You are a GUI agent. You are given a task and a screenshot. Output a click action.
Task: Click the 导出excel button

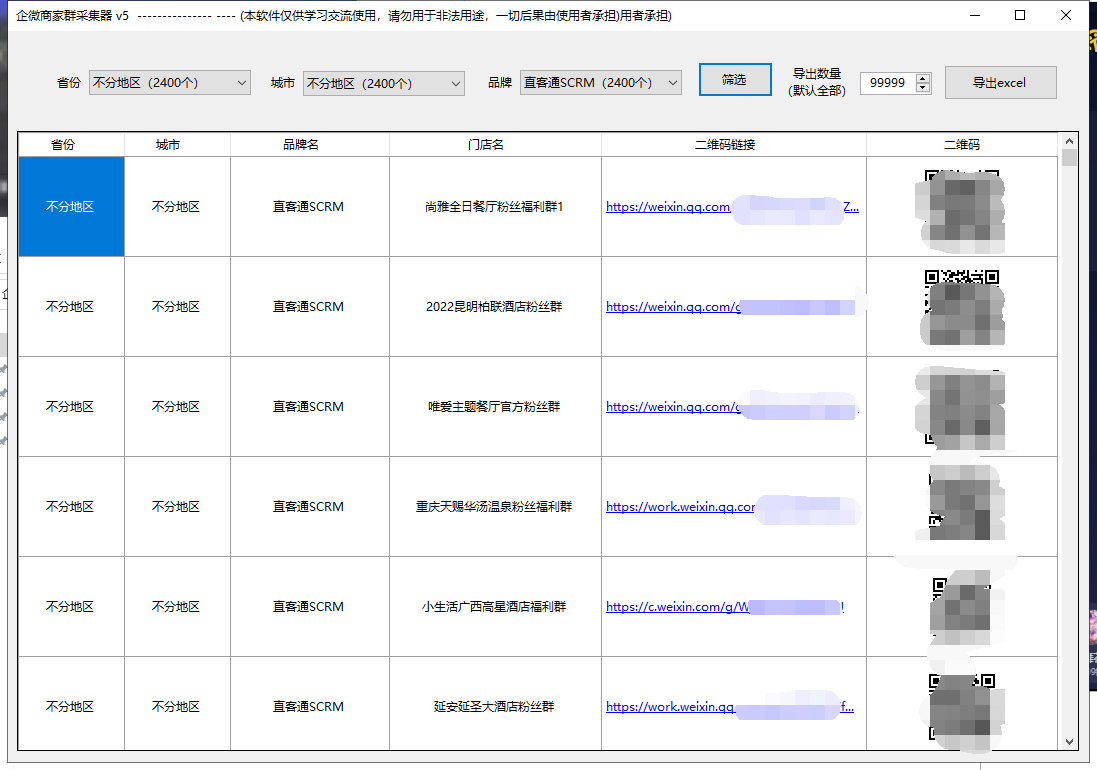click(x=1000, y=83)
